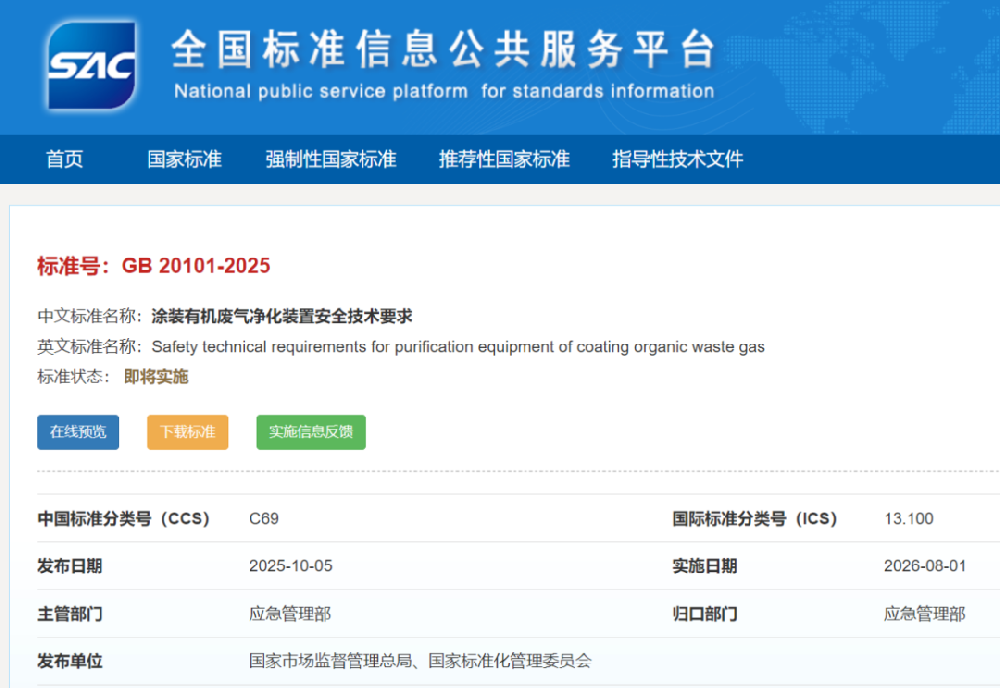The height and width of the screenshot is (688, 1000).
Task: Click the 在线预览 preview button
Action: coord(77,432)
